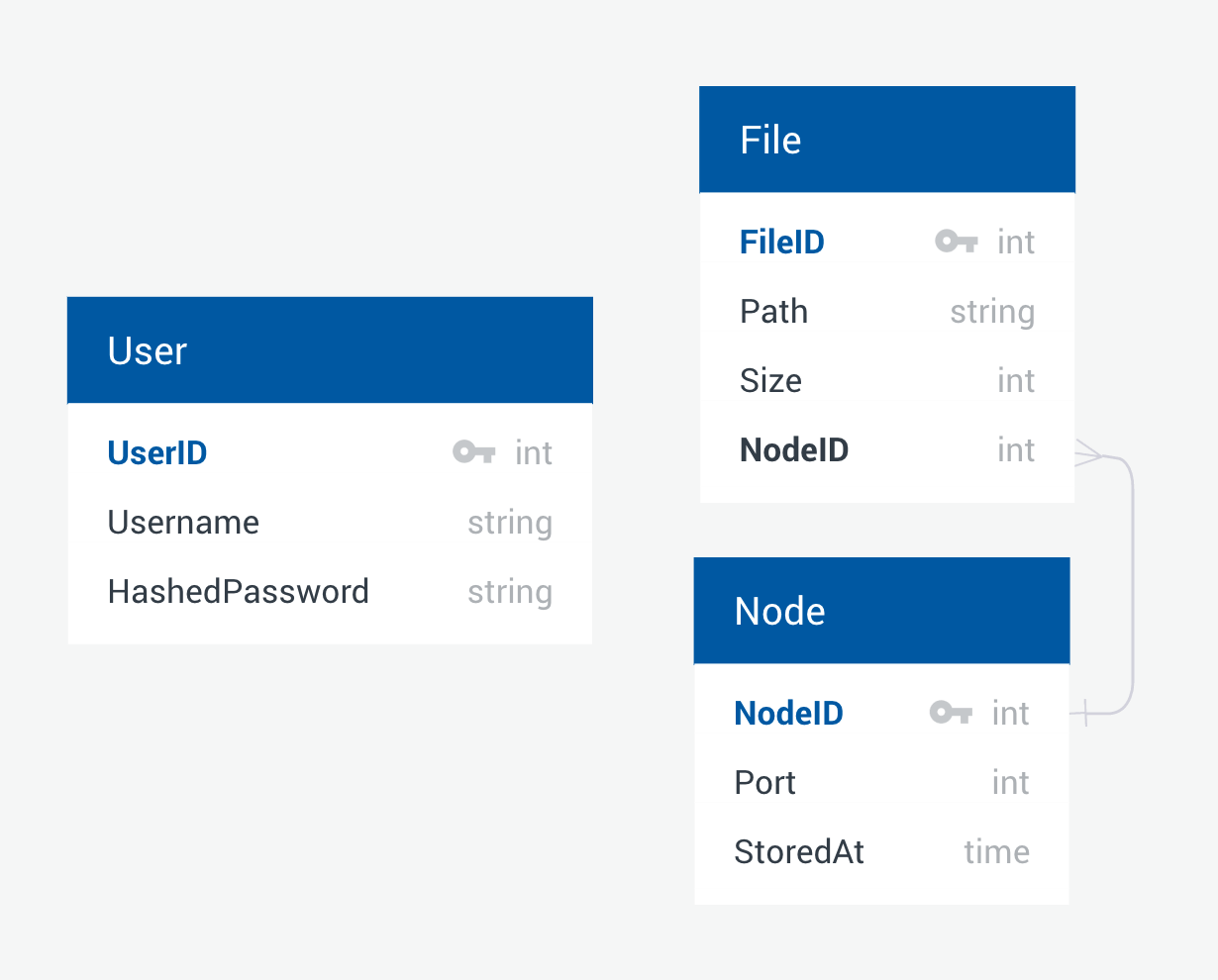This screenshot has height=980, width=1218.
Task: Select the primary key icon on NodeID
Action: click(x=950, y=712)
